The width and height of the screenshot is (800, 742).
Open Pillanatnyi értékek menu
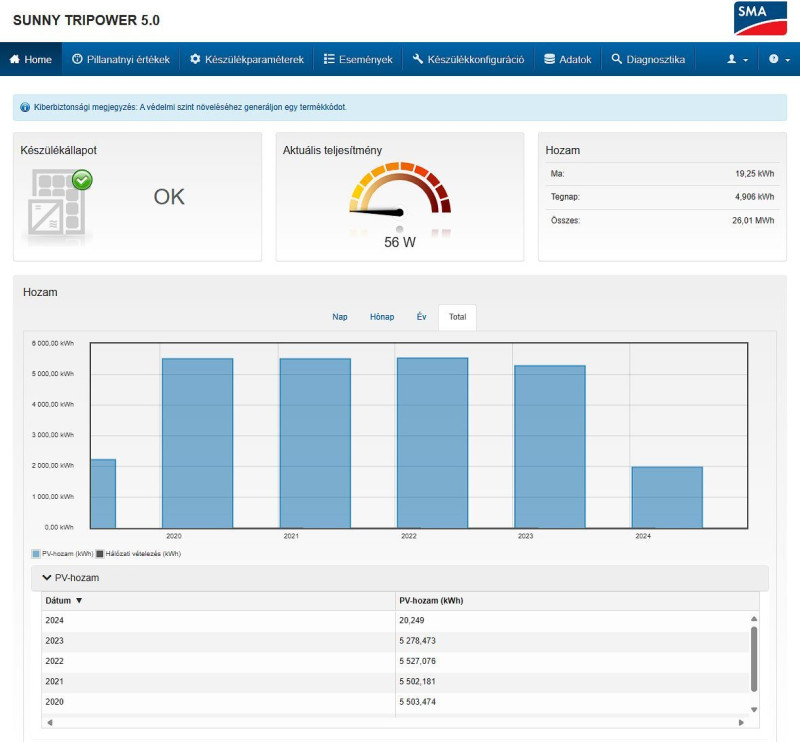[121, 59]
